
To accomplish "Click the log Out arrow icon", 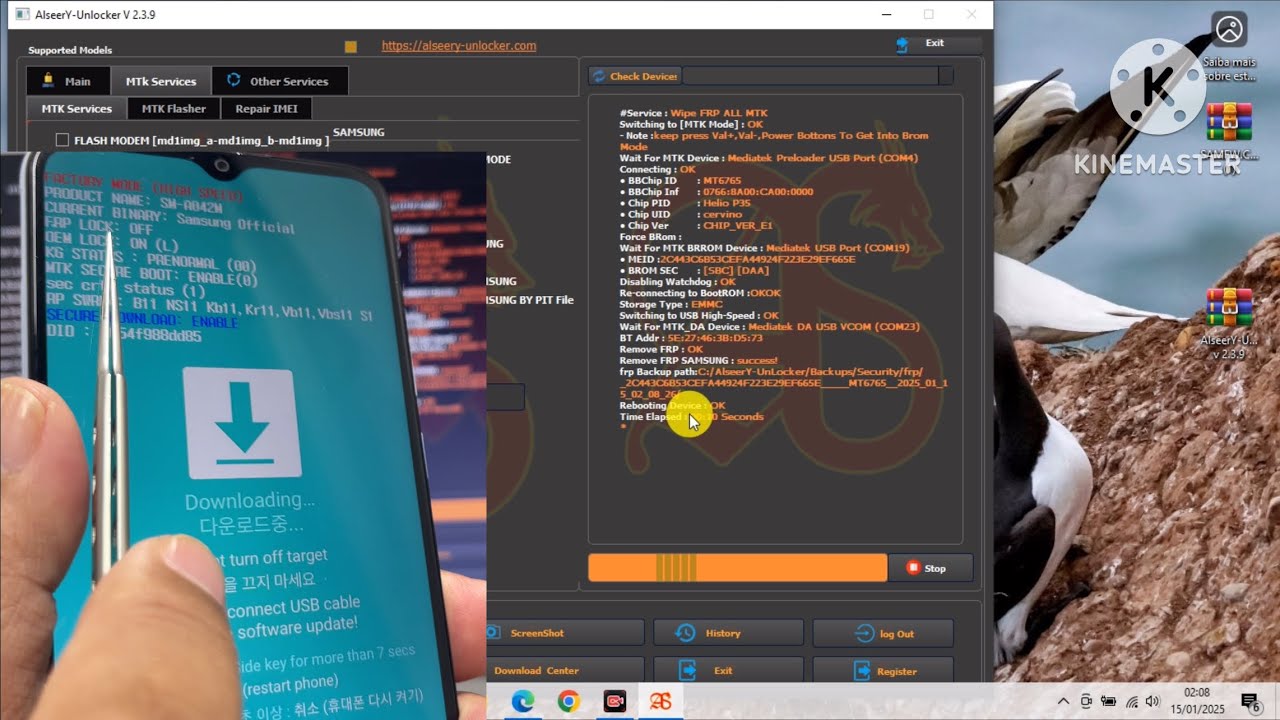I will [x=864, y=633].
